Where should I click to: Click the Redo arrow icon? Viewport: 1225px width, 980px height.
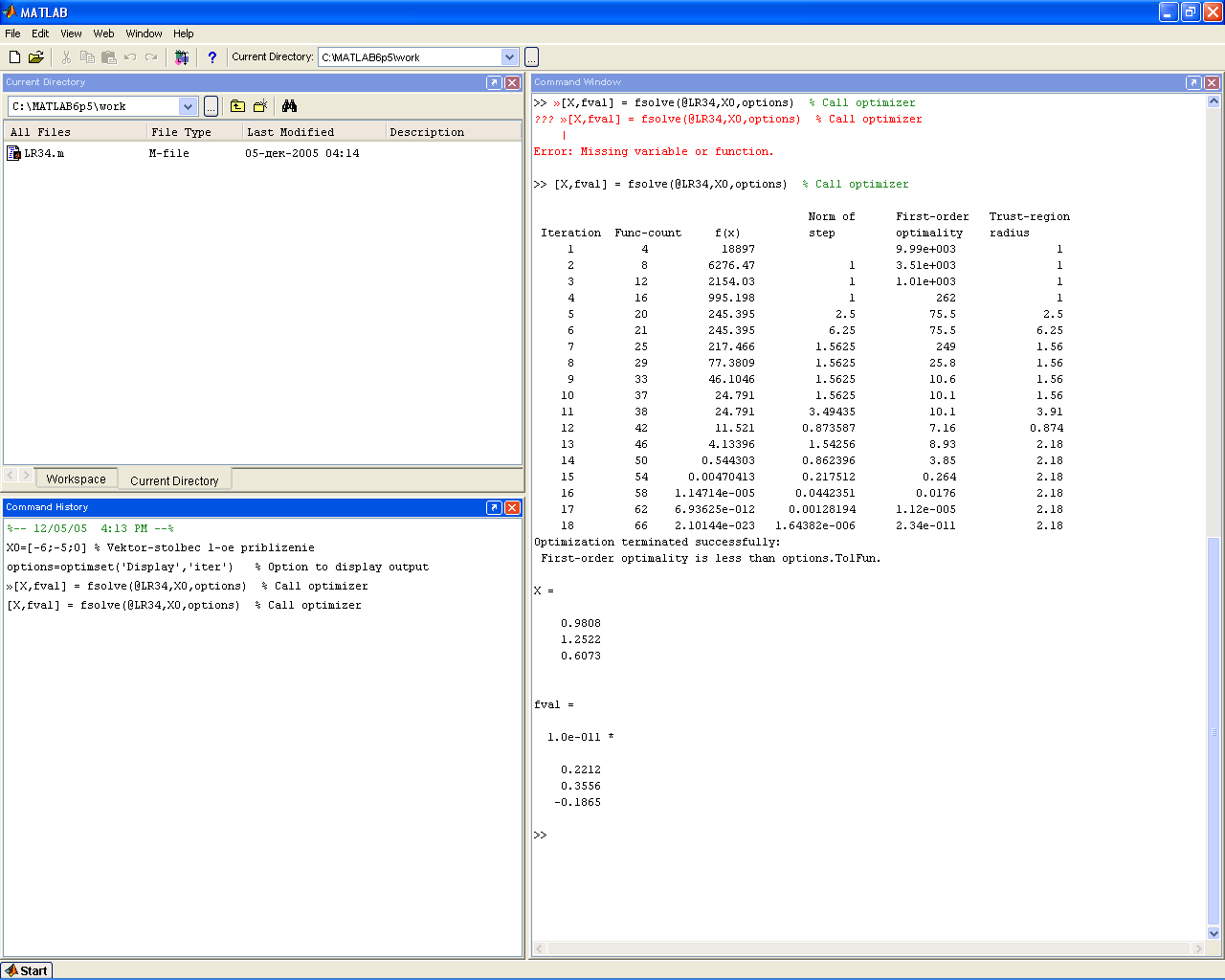(x=151, y=57)
